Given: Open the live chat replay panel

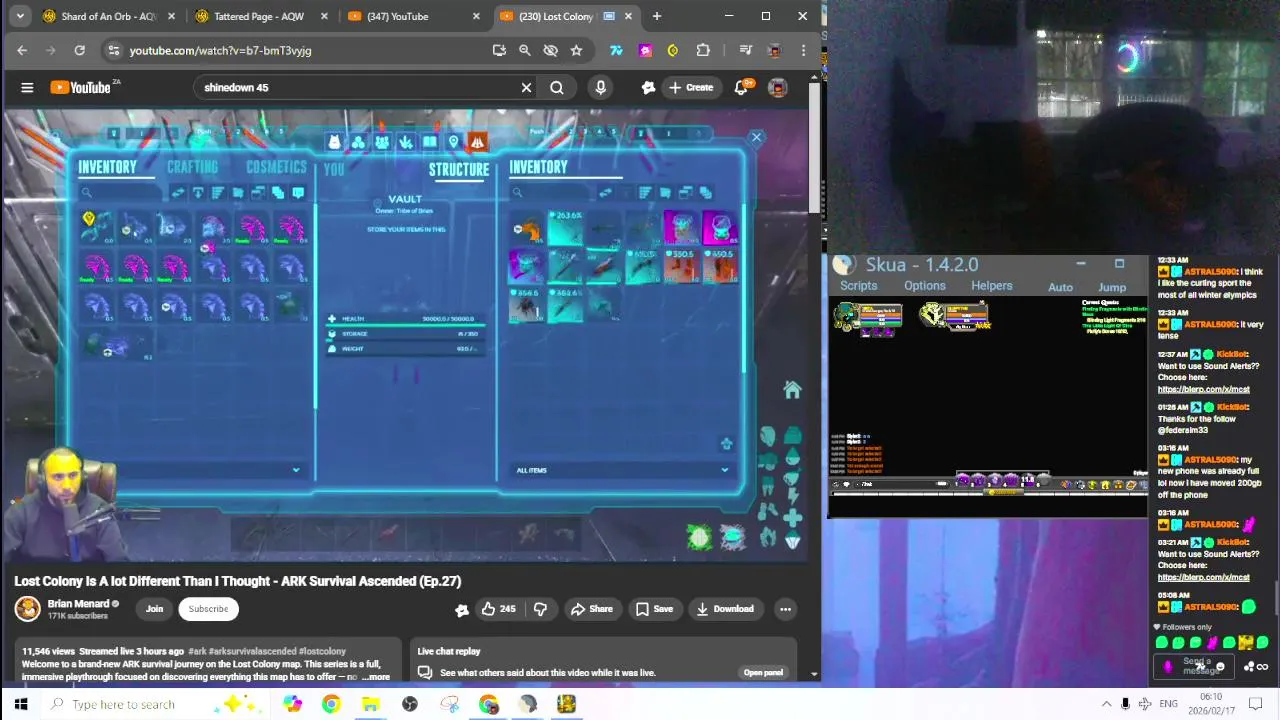Looking at the screenshot, I should click(763, 673).
